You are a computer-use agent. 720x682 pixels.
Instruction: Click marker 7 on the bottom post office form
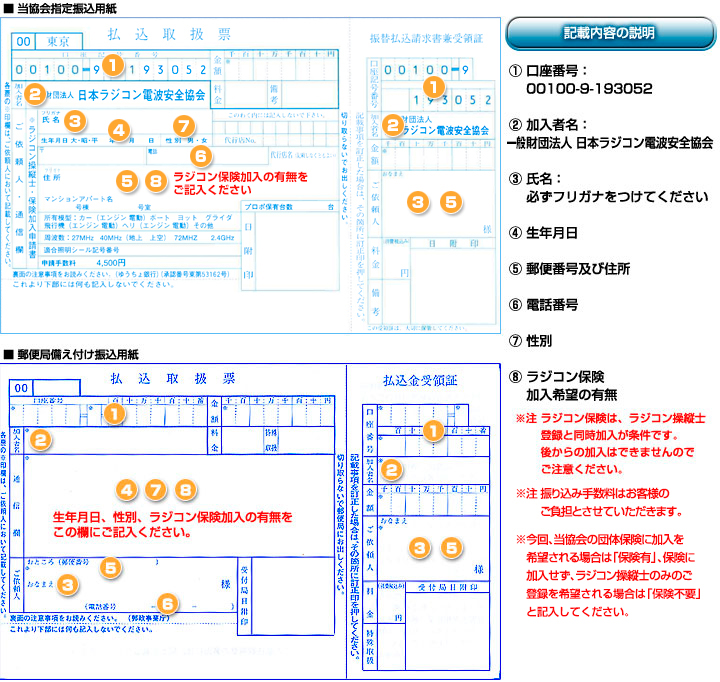click(156, 489)
